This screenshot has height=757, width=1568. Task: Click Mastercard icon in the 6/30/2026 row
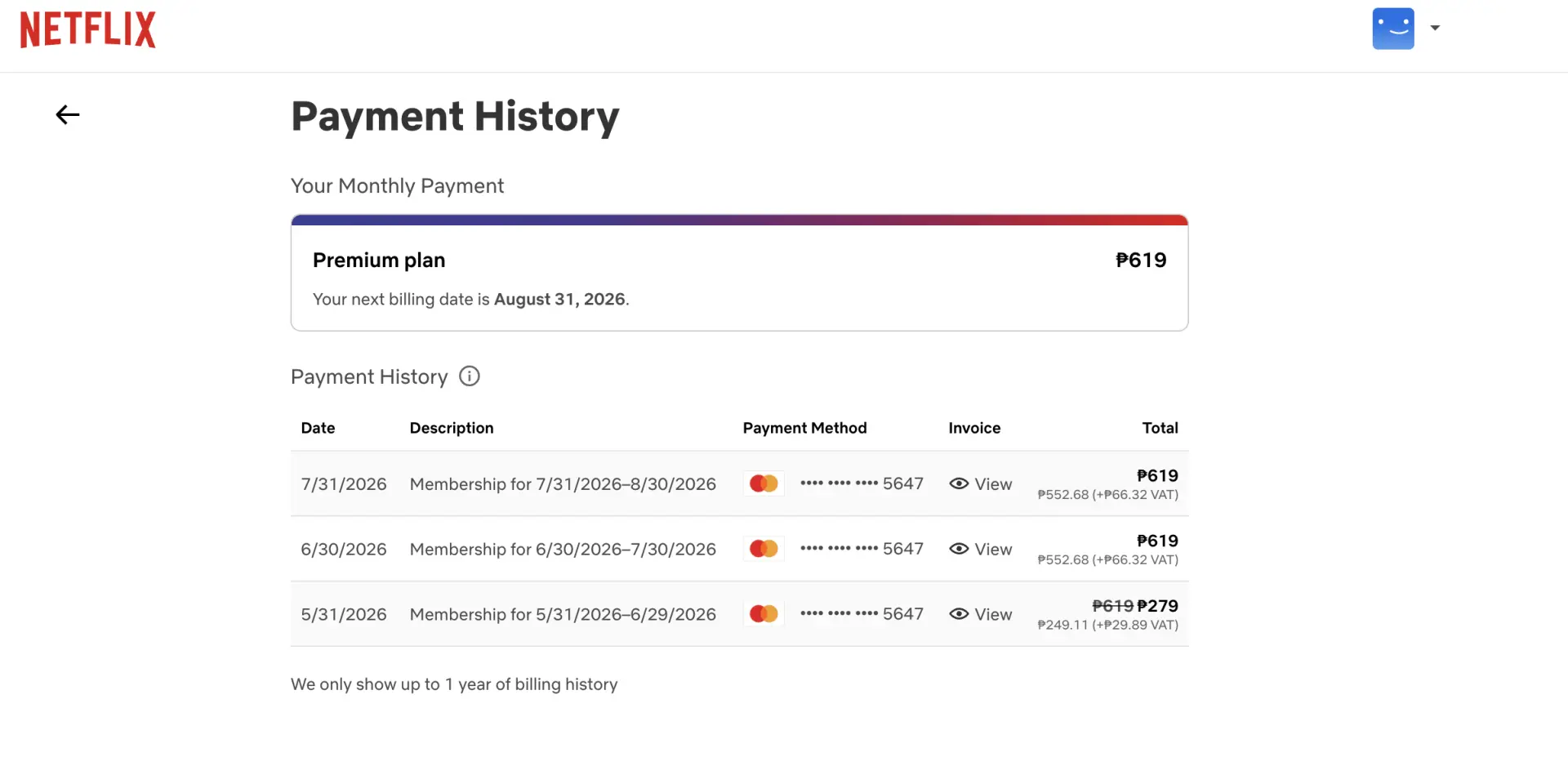tap(764, 549)
